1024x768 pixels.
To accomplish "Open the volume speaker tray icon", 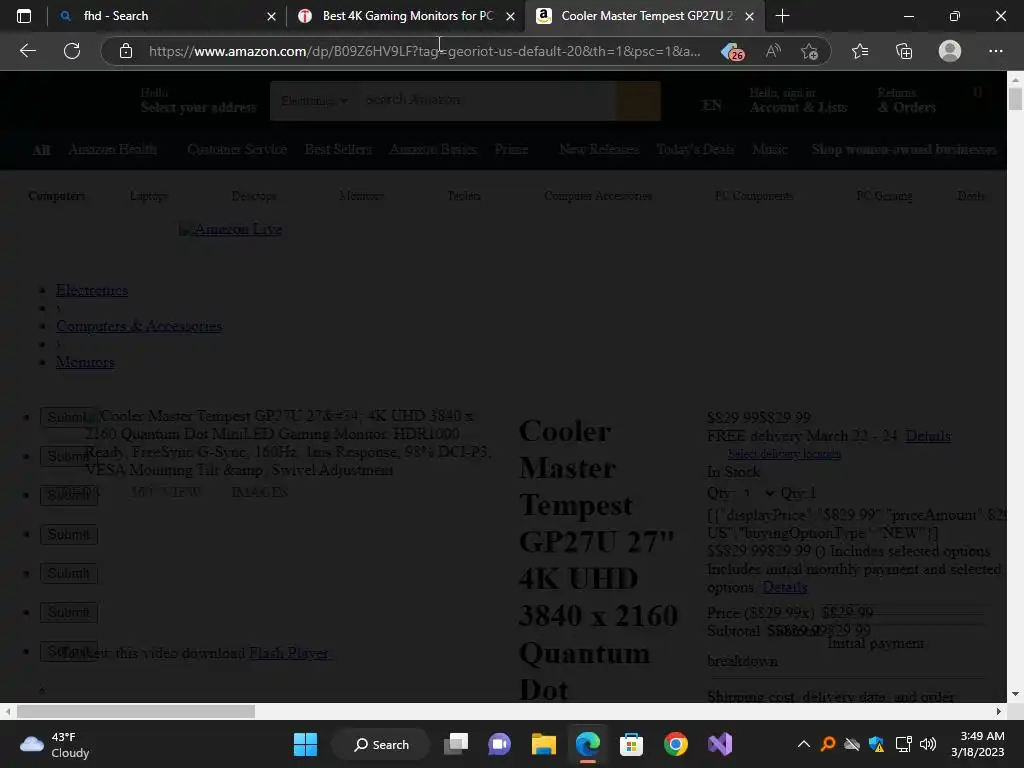I will [927, 744].
